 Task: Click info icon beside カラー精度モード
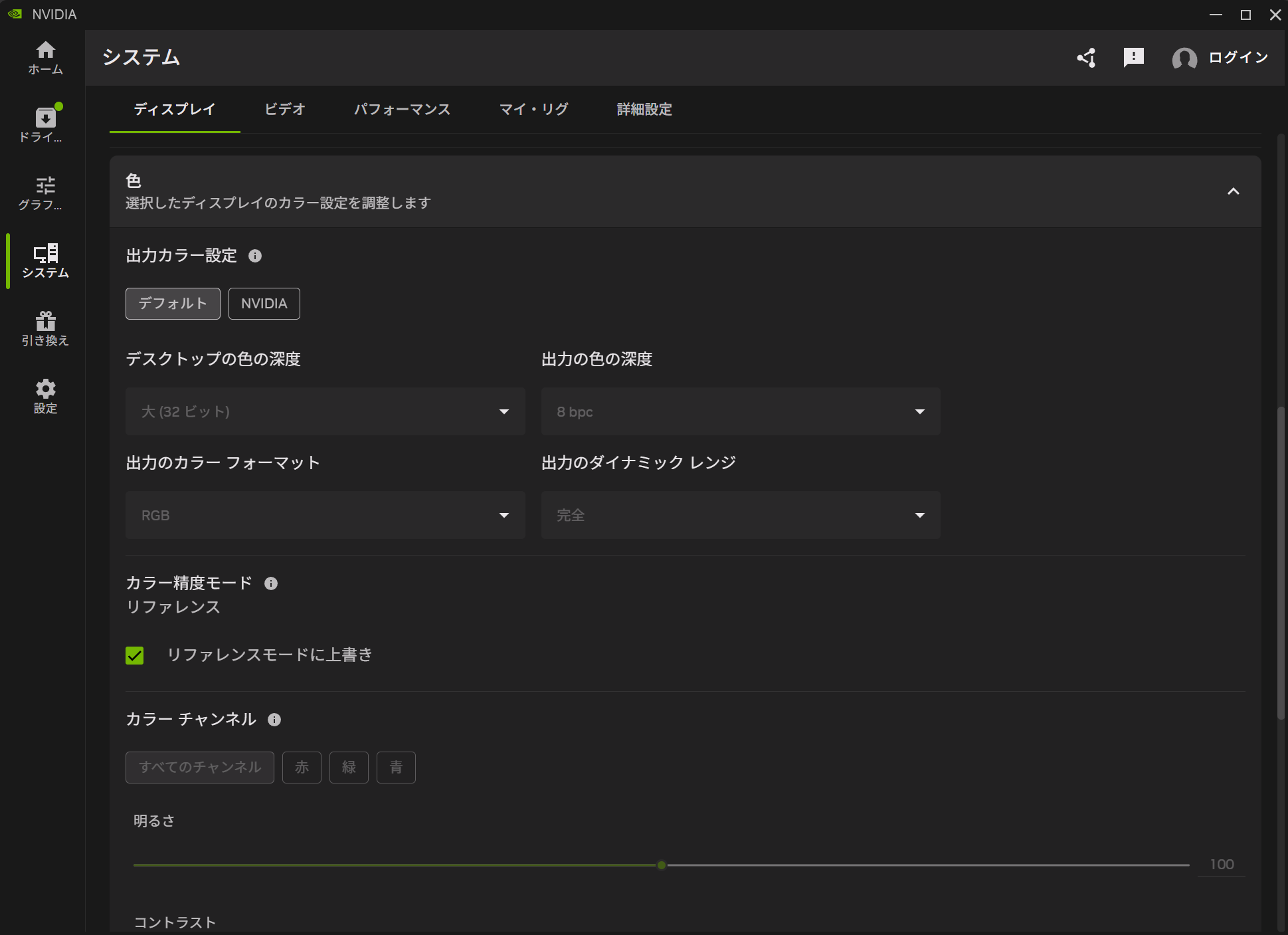point(271,583)
